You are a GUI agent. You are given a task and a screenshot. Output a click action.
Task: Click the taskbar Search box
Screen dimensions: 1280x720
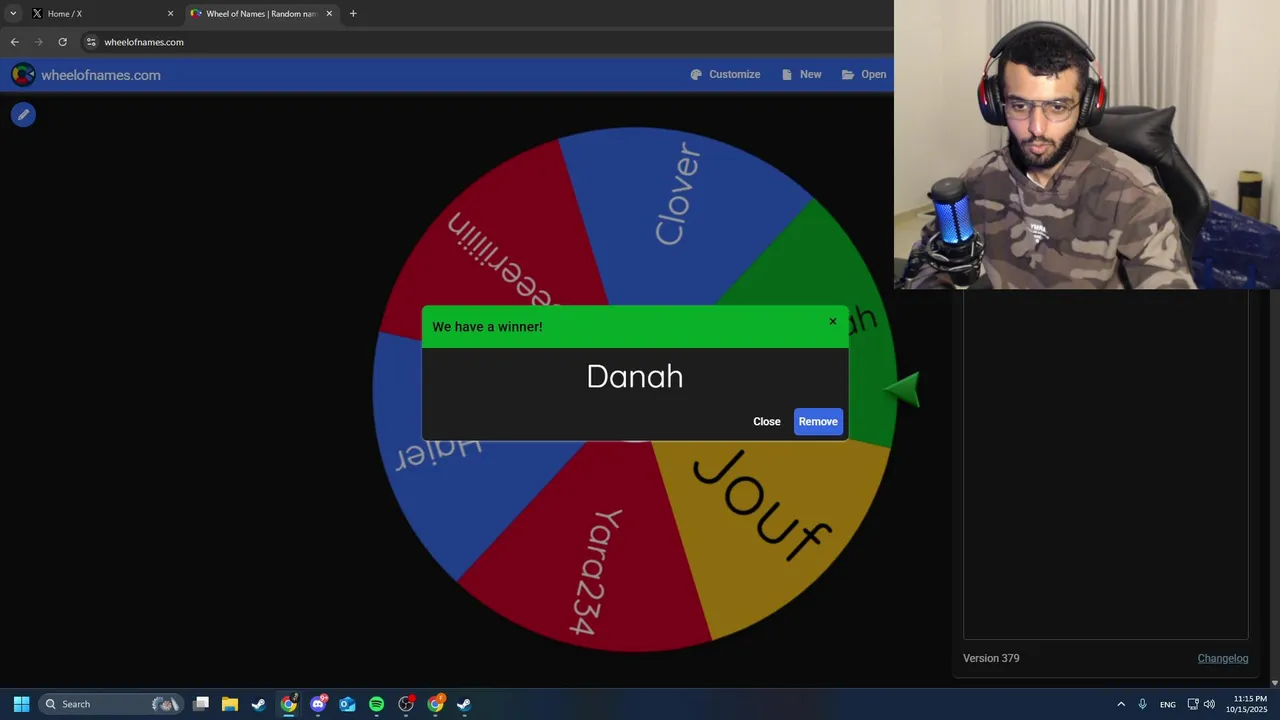112,704
